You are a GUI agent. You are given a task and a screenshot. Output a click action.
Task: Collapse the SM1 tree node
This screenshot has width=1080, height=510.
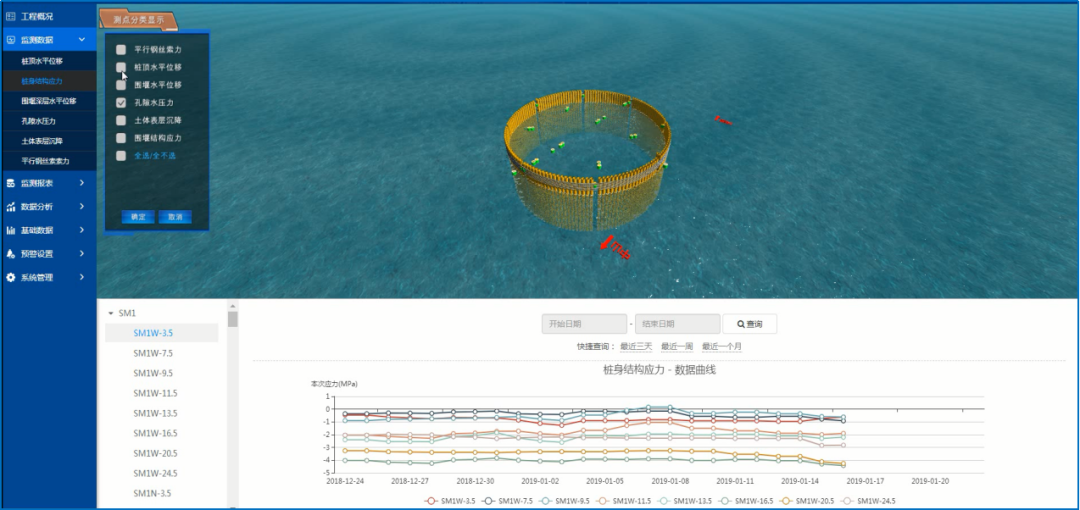click(x=111, y=314)
